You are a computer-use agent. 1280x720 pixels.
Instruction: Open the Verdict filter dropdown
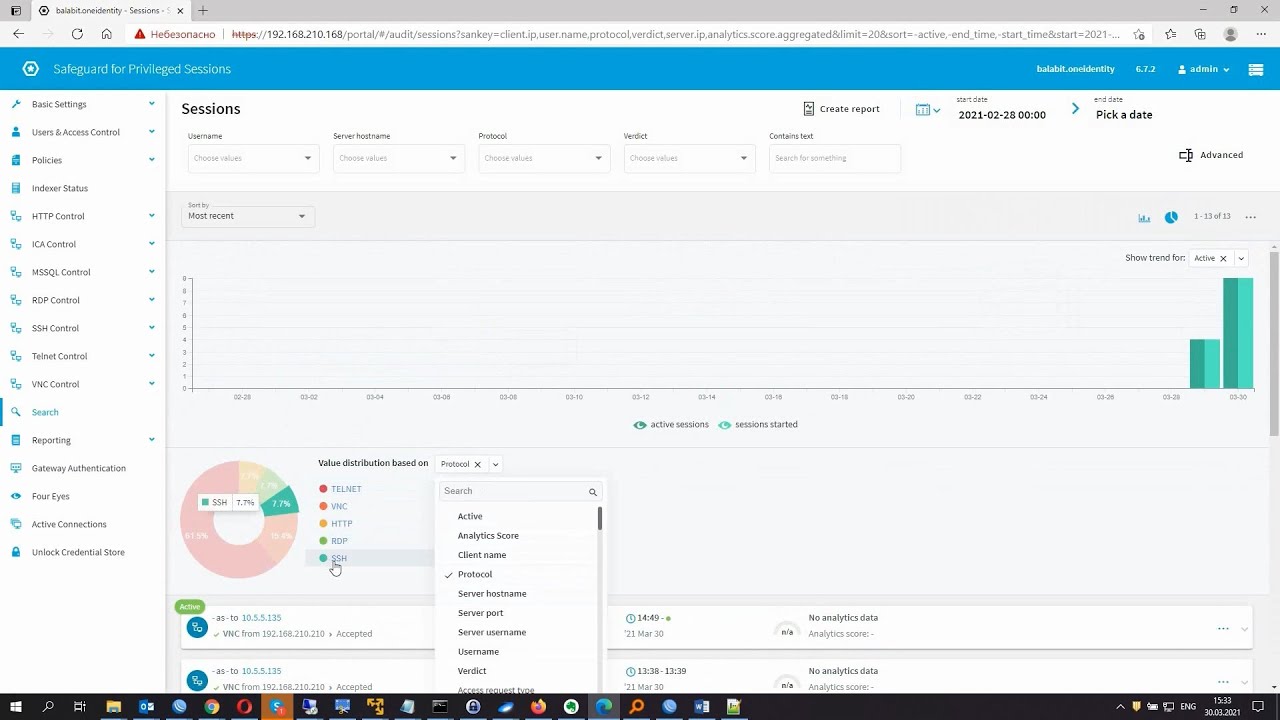coord(688,158)
